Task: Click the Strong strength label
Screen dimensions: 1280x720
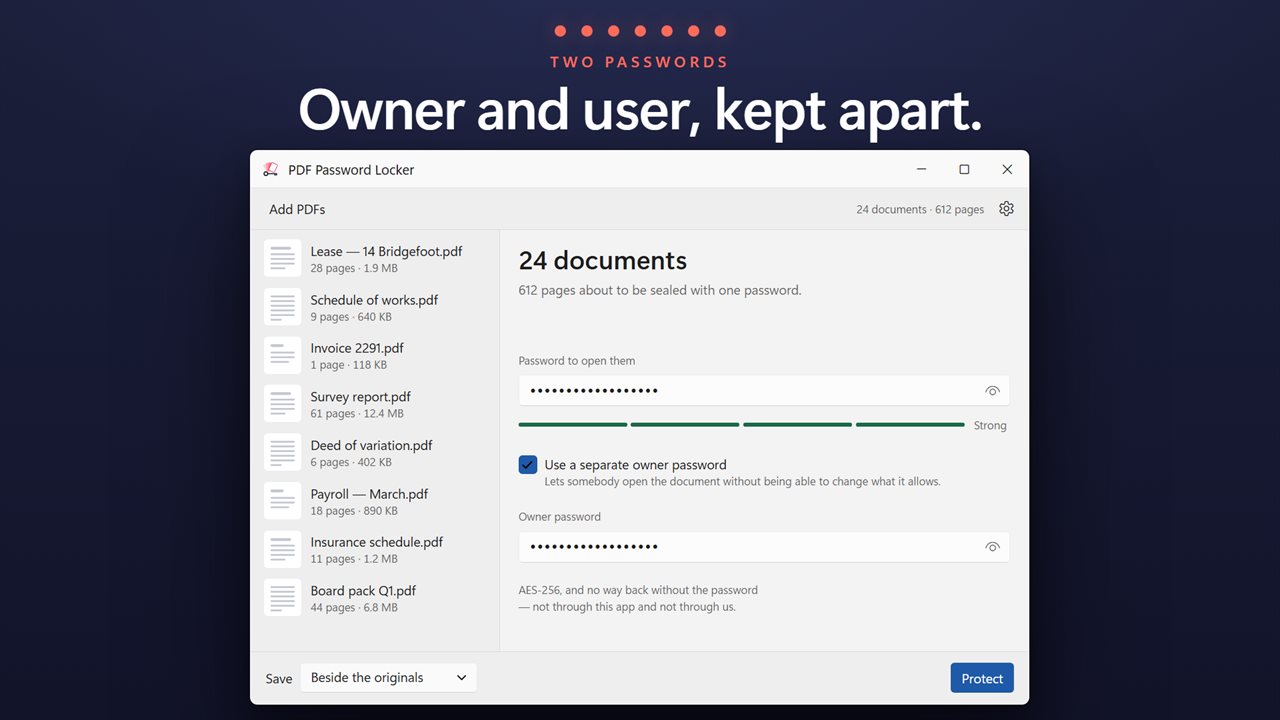Action: tap(990, 426)
